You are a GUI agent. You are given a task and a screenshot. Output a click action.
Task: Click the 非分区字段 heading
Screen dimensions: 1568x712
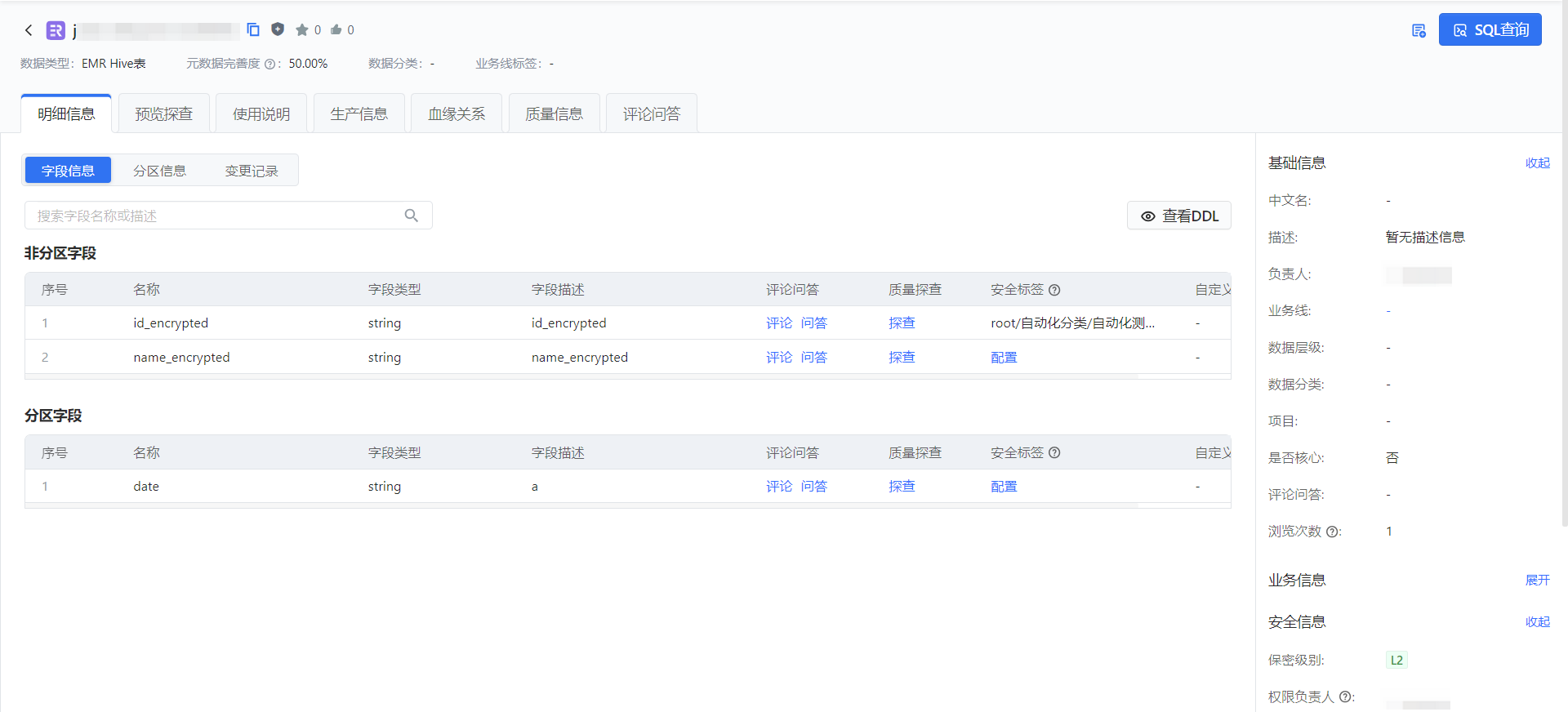(x=60, y=253)
